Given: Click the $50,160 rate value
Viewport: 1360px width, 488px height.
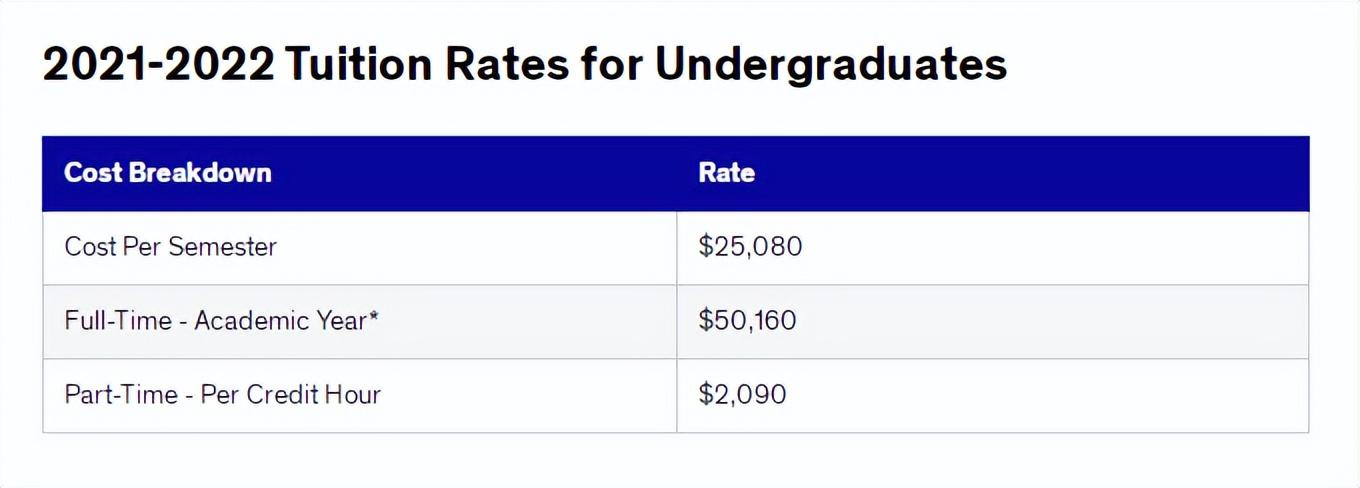Looking at the screenshot, I should click(747, 321).
